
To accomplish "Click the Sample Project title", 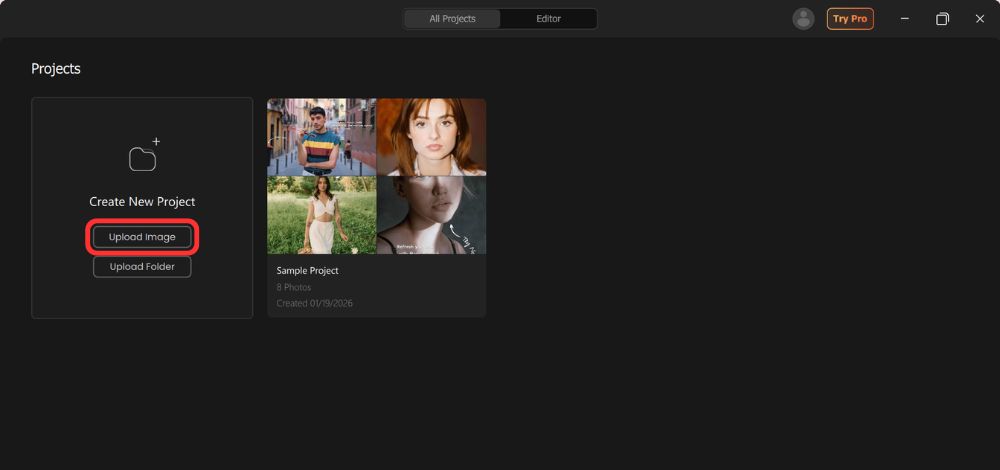I will pos(307,271).
